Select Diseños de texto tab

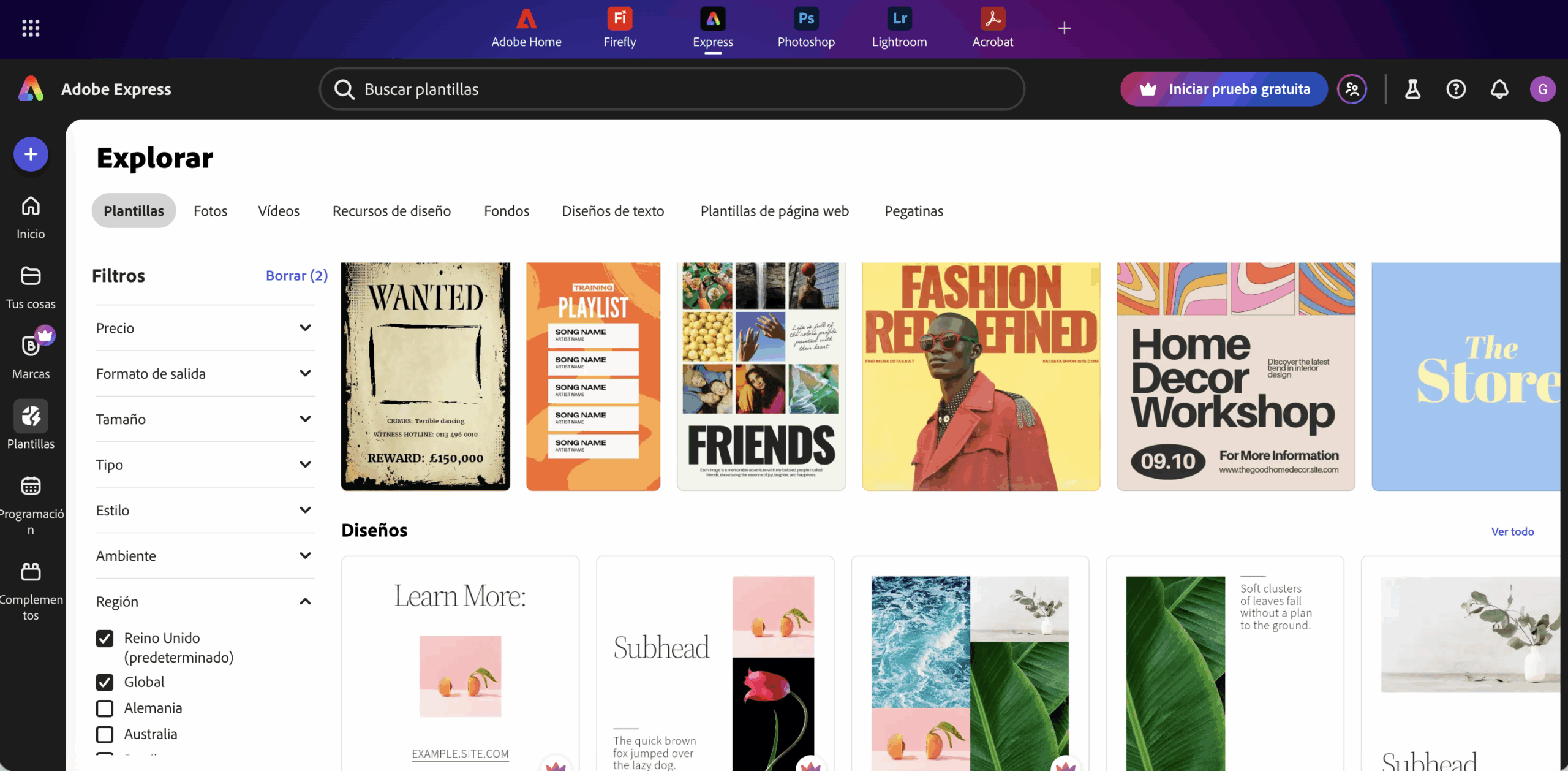612,211
